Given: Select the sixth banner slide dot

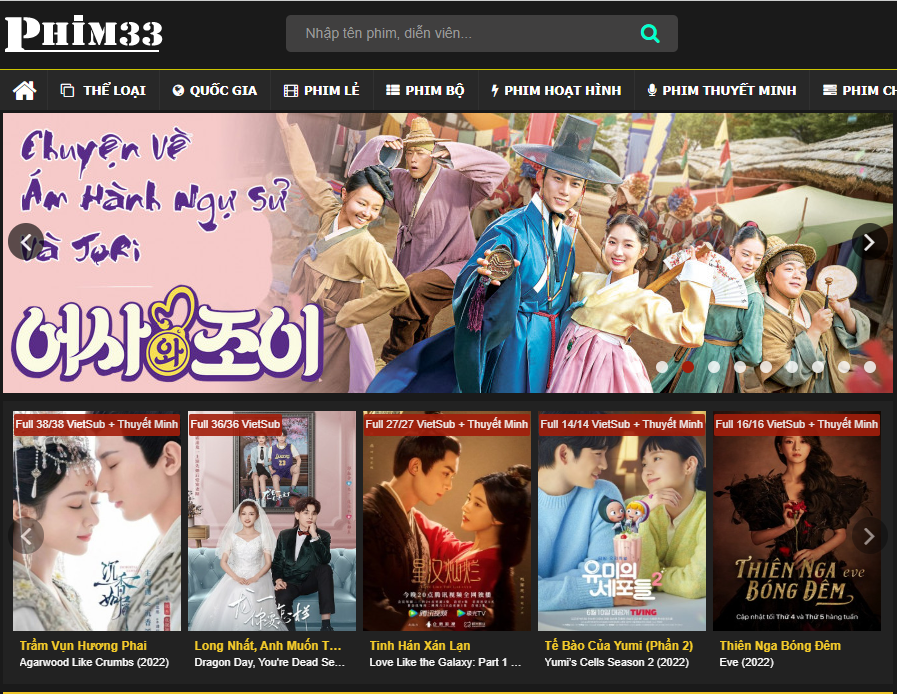Looking at the screenshot, I should click(792, 367).
